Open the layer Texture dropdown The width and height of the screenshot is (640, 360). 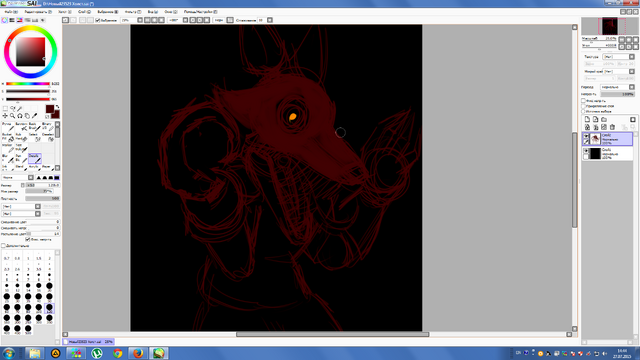click(x=619, y=57)
